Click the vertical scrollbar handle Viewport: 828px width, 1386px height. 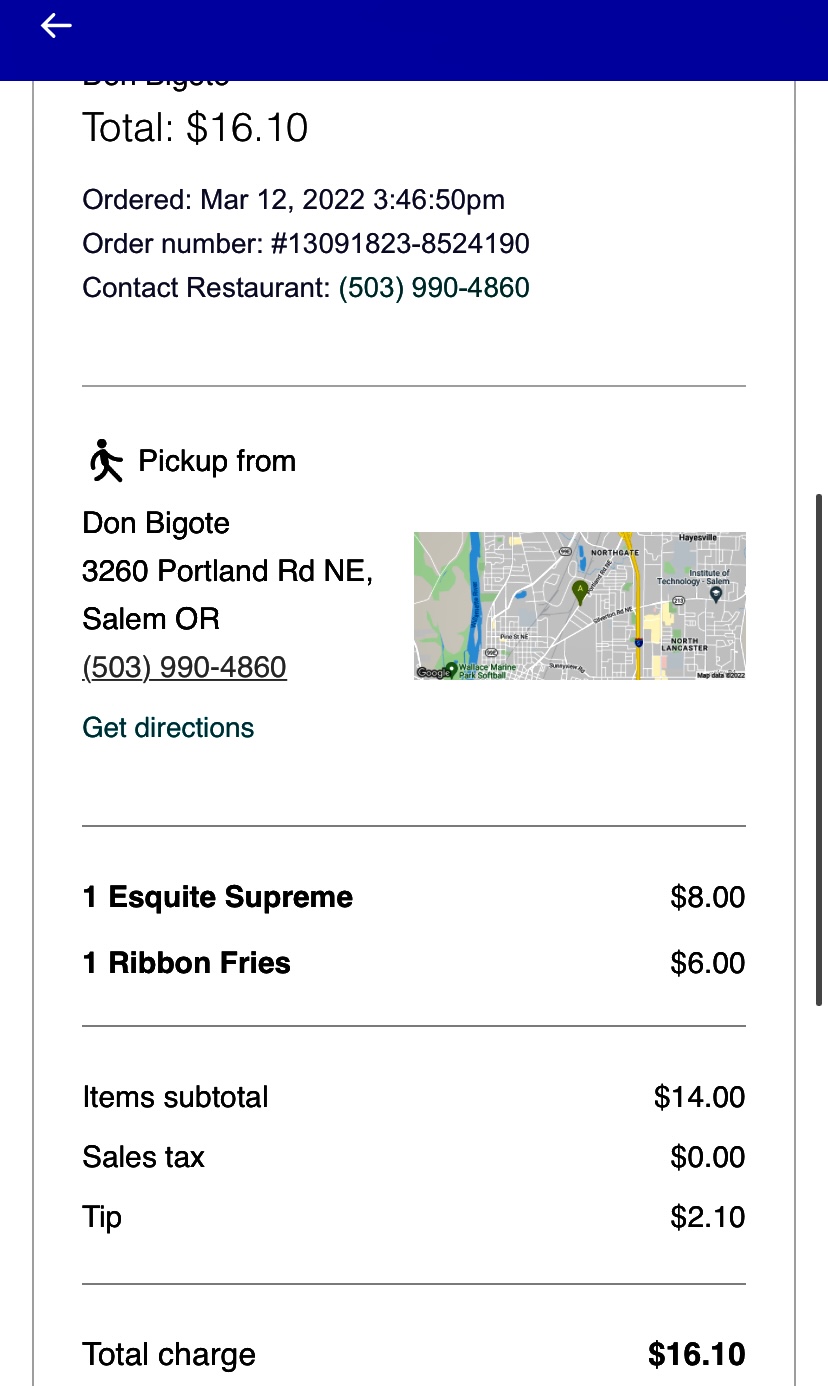(x=820, y=750)
